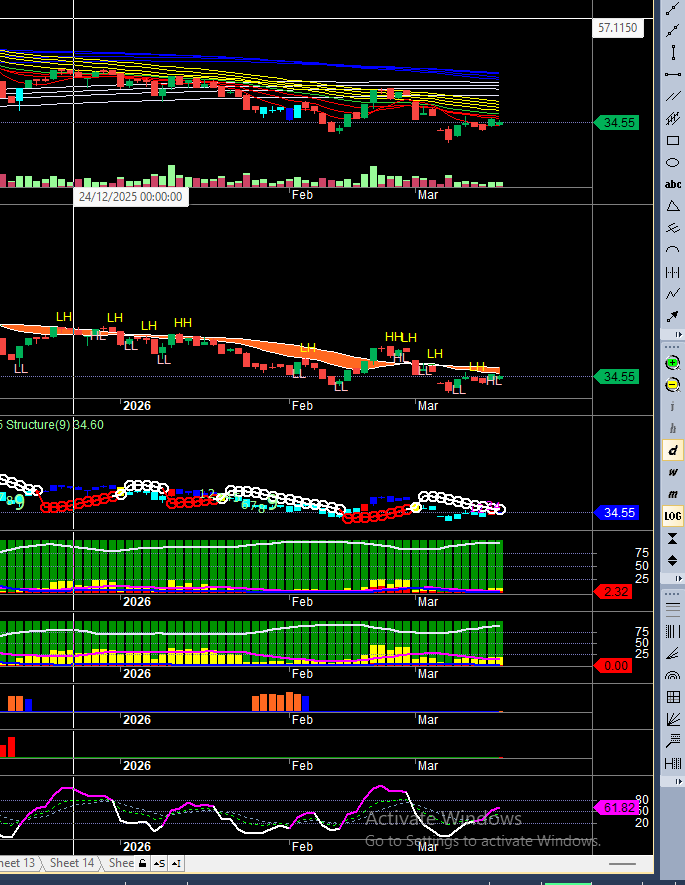Open the Sheet 13 tab

pyautogui.click(x=20, y=863)
